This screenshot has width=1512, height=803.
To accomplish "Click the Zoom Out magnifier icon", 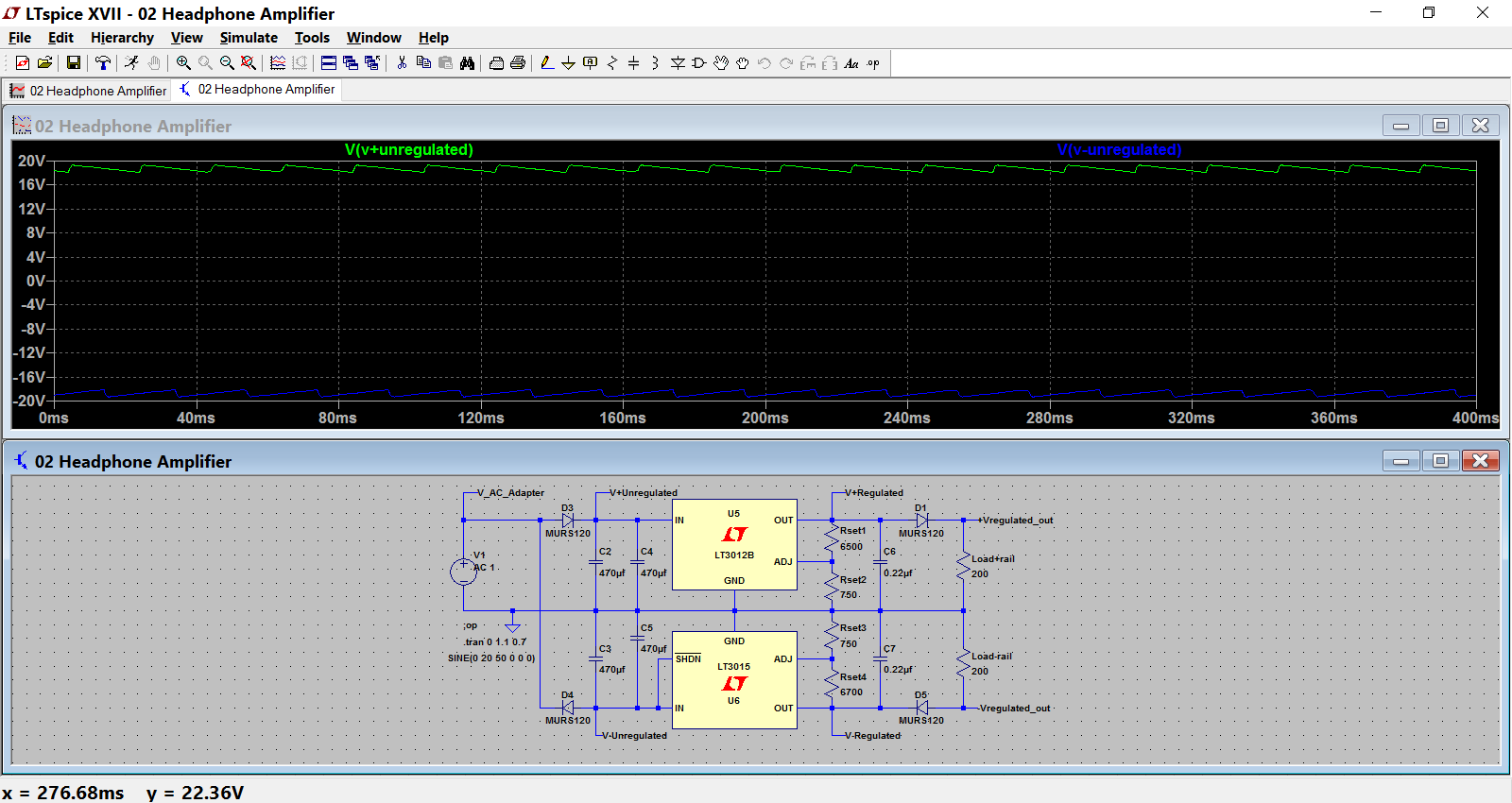I will [x=227, y=63].
